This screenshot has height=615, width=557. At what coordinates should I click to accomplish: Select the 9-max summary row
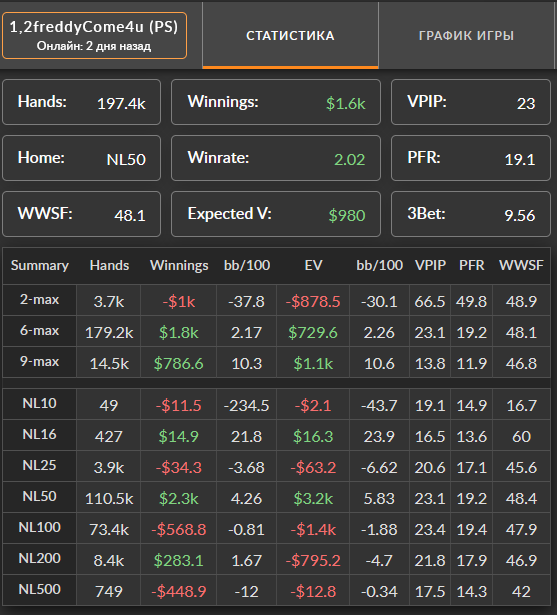coord(277,362)
